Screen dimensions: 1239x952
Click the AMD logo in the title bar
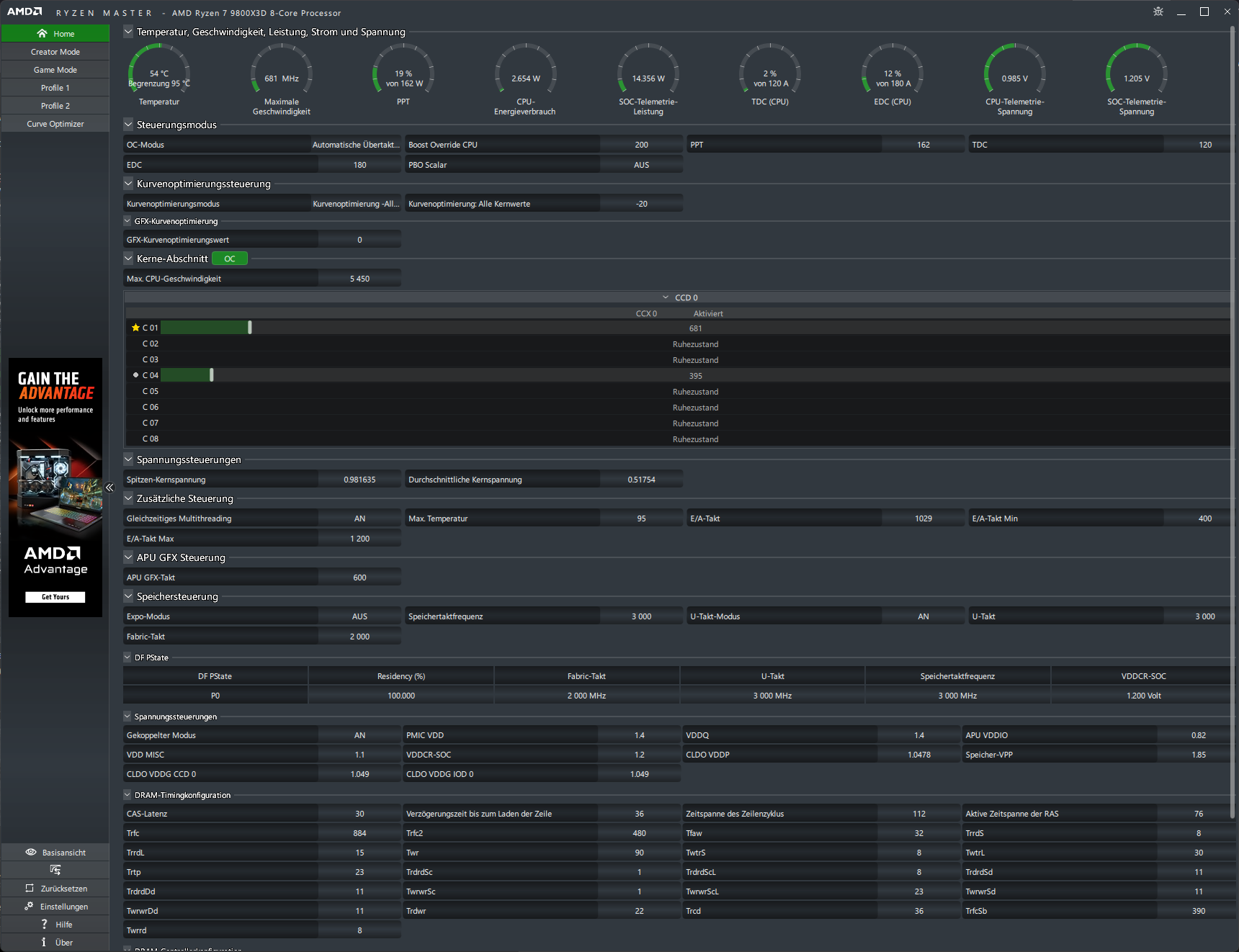(24, 12)
